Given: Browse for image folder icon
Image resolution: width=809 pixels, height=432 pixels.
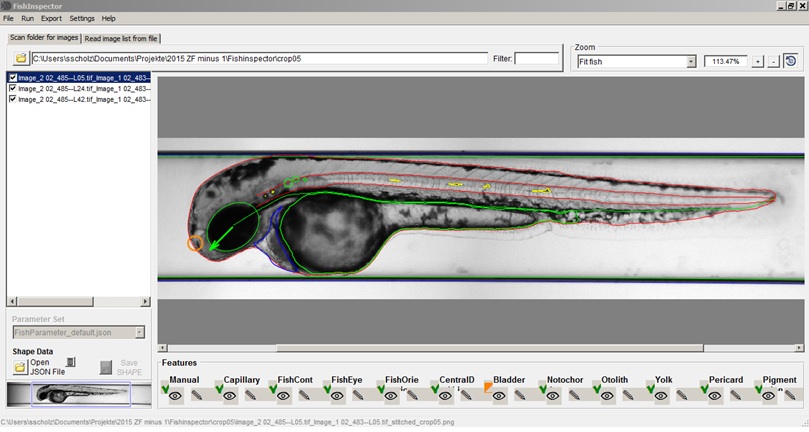Looking at the screenshot, I should (21, 58).
